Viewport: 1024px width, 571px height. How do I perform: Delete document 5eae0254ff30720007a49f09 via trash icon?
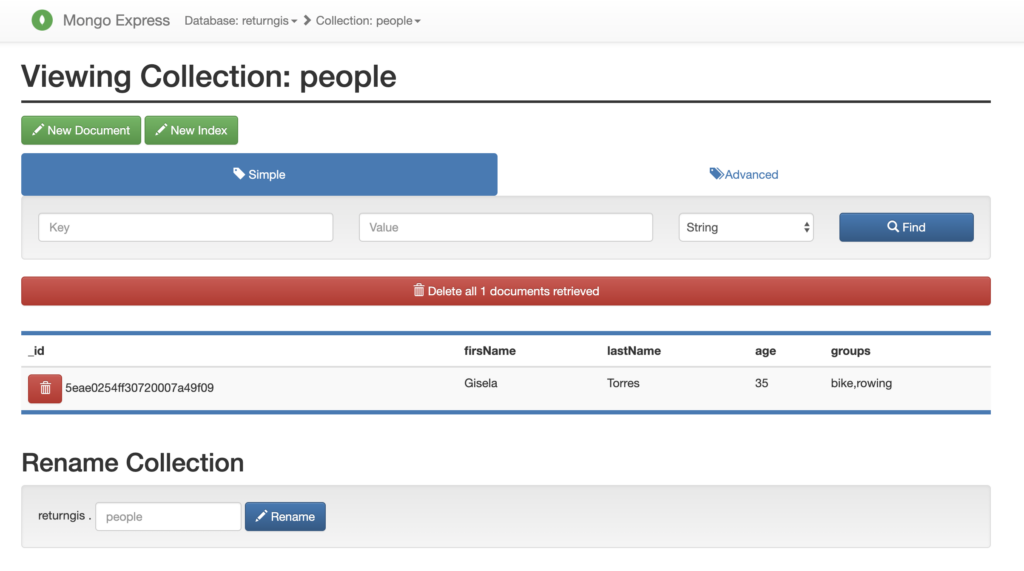point(45,388)
